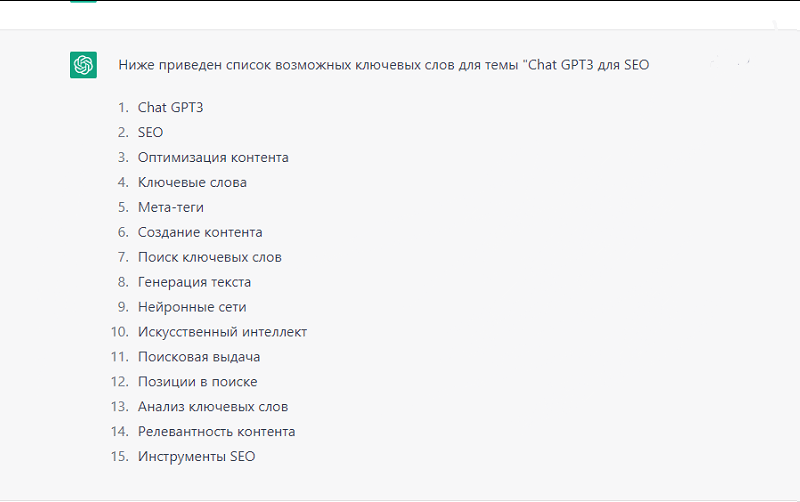Screen dimensions: 800x502
Task: Choose "Нейронные сети" in the list
Action: click(x=192, y=307)
